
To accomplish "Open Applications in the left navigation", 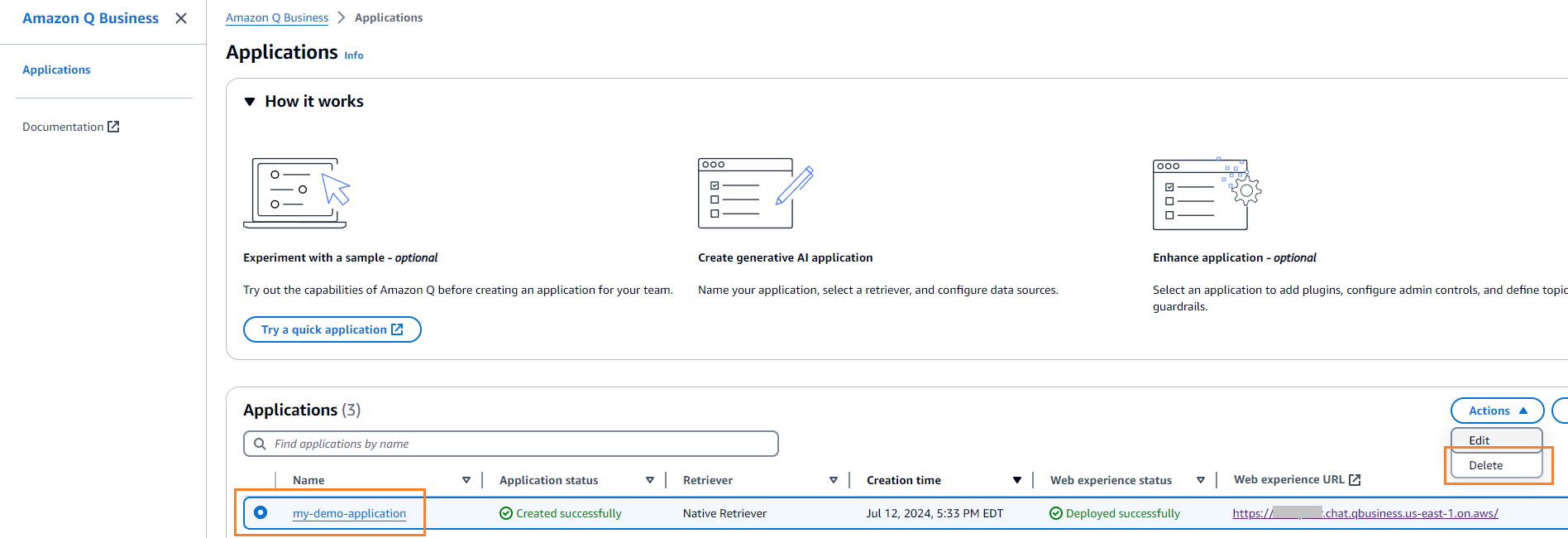I will pyautogui.click(x=56, y=70).
